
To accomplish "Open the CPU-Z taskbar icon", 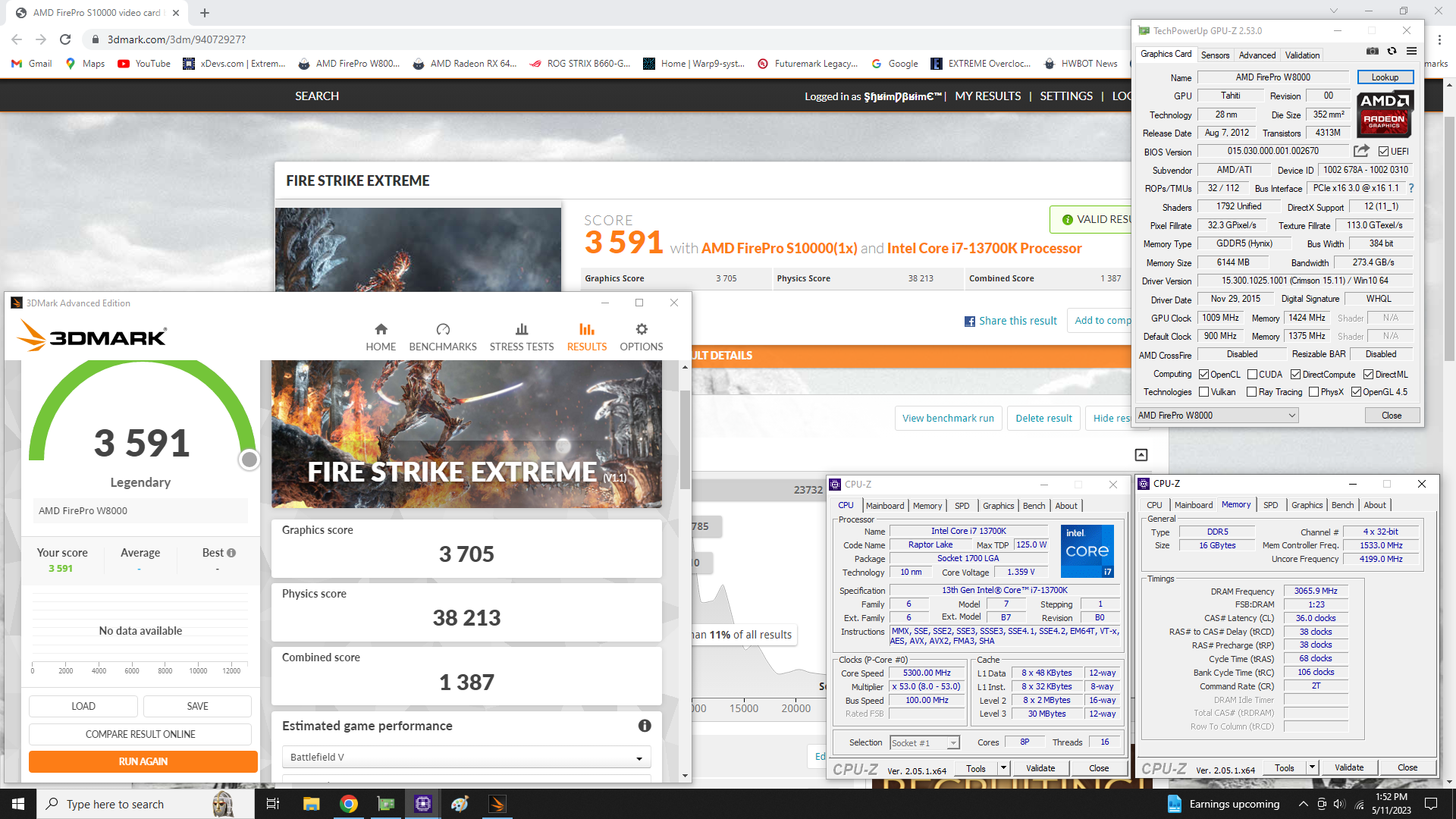I will click(423, 804).
